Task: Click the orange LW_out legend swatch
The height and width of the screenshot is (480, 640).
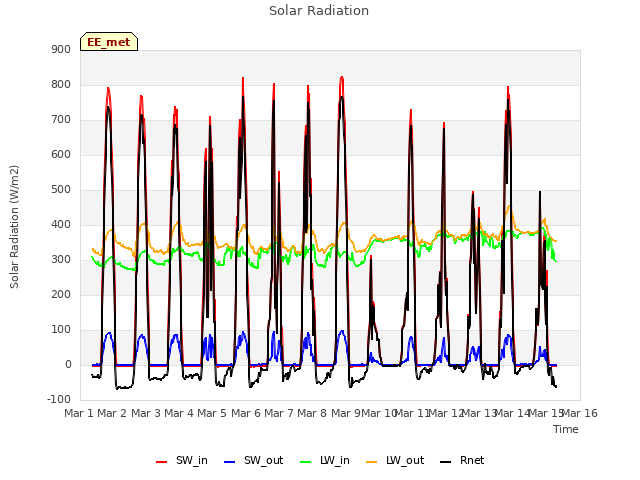Action: tap(371, 462)
